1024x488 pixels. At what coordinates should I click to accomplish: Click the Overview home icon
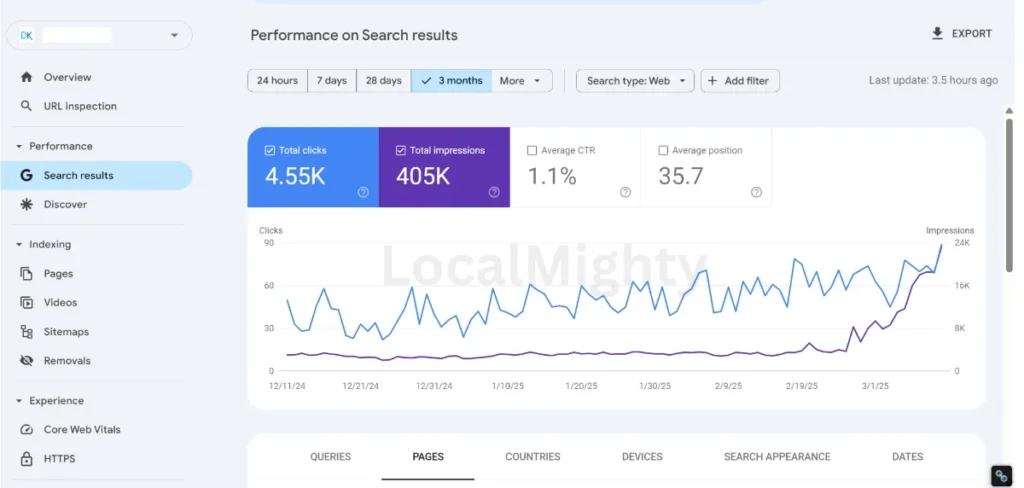coord(26,77)
